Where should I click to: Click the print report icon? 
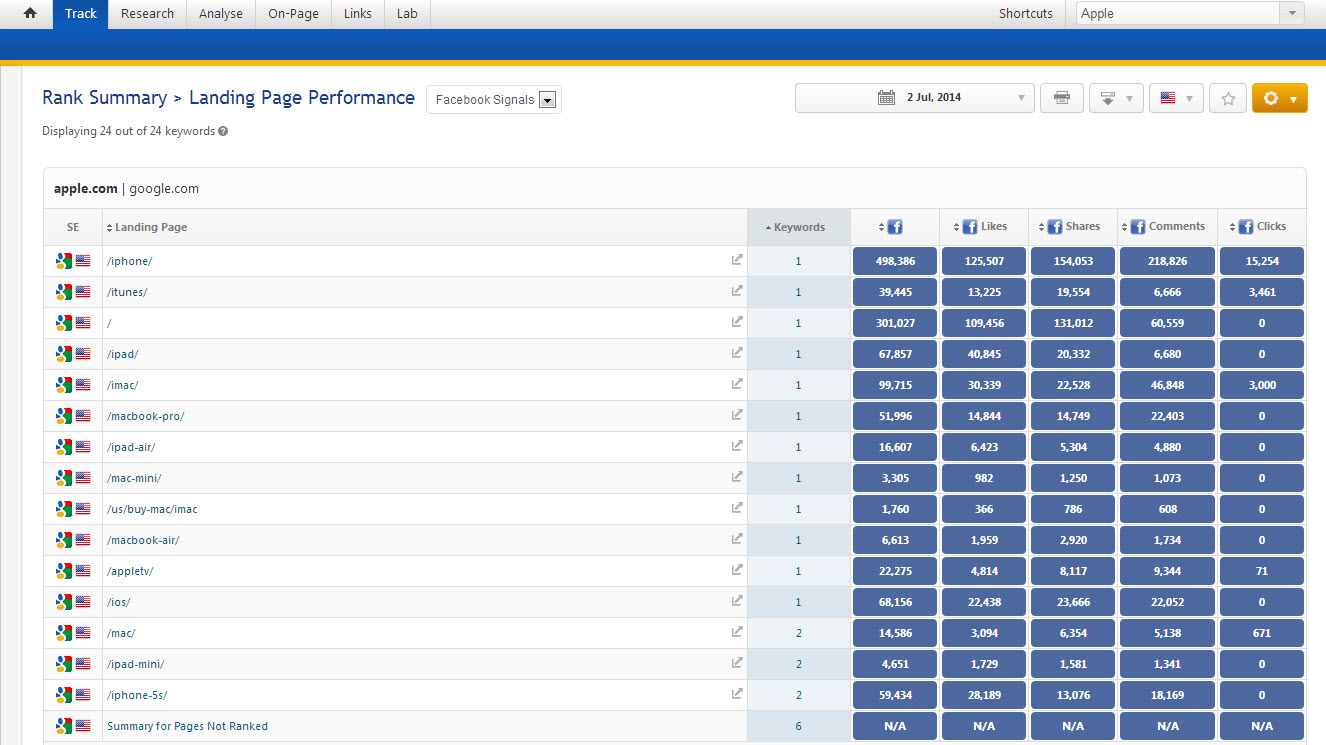coord(1062,98)
